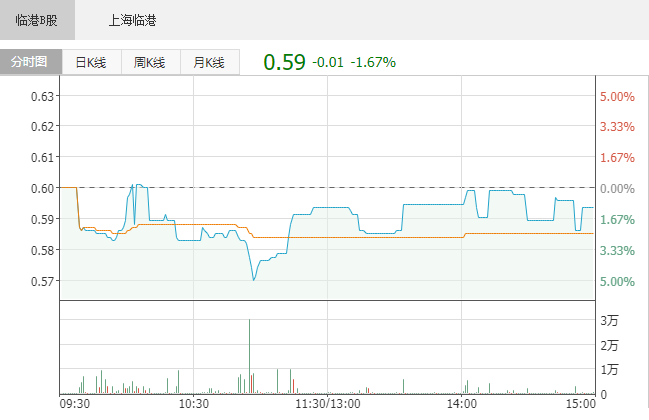Select the 14:00 time axis marker
The width and height of the screenshot is (649, 420).
pos(461,404)
